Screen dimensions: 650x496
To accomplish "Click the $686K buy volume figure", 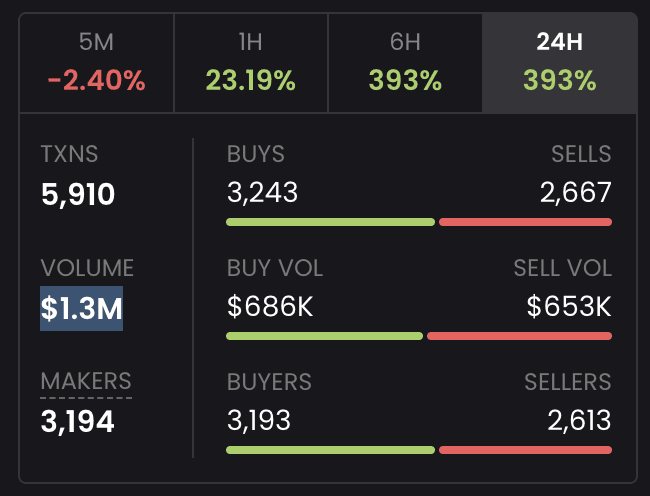I will (x=270, y=307).
